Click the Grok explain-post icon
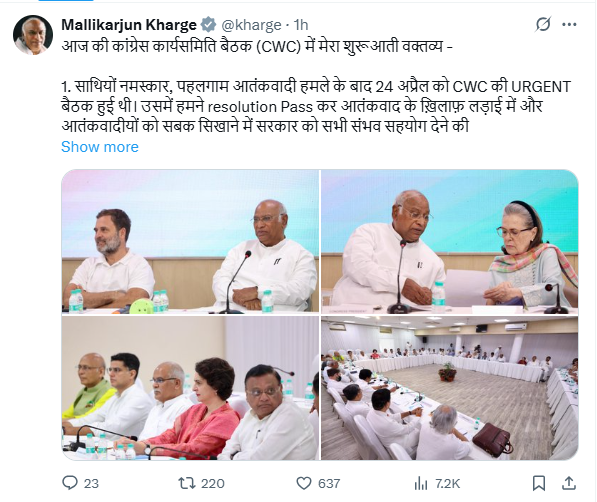The height and width of the screenshot is (502, 597). tap(543, 25)
